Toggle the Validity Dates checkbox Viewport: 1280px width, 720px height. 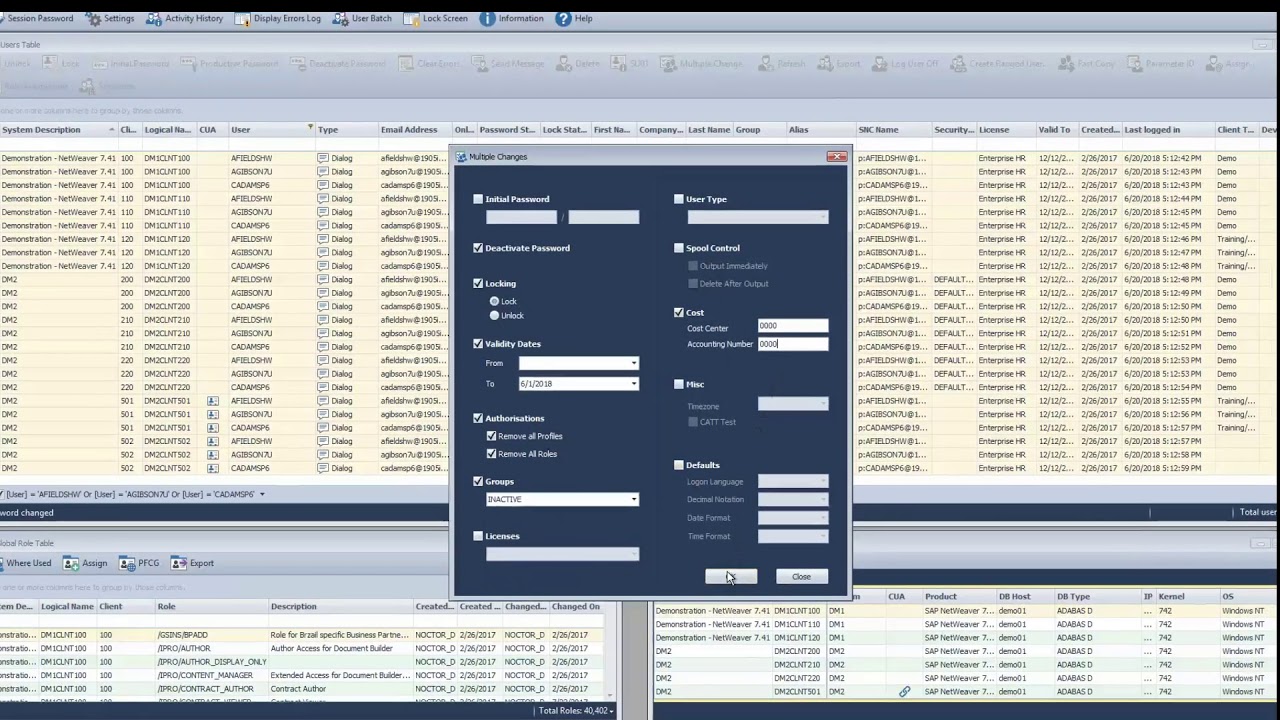coord(478,344)
